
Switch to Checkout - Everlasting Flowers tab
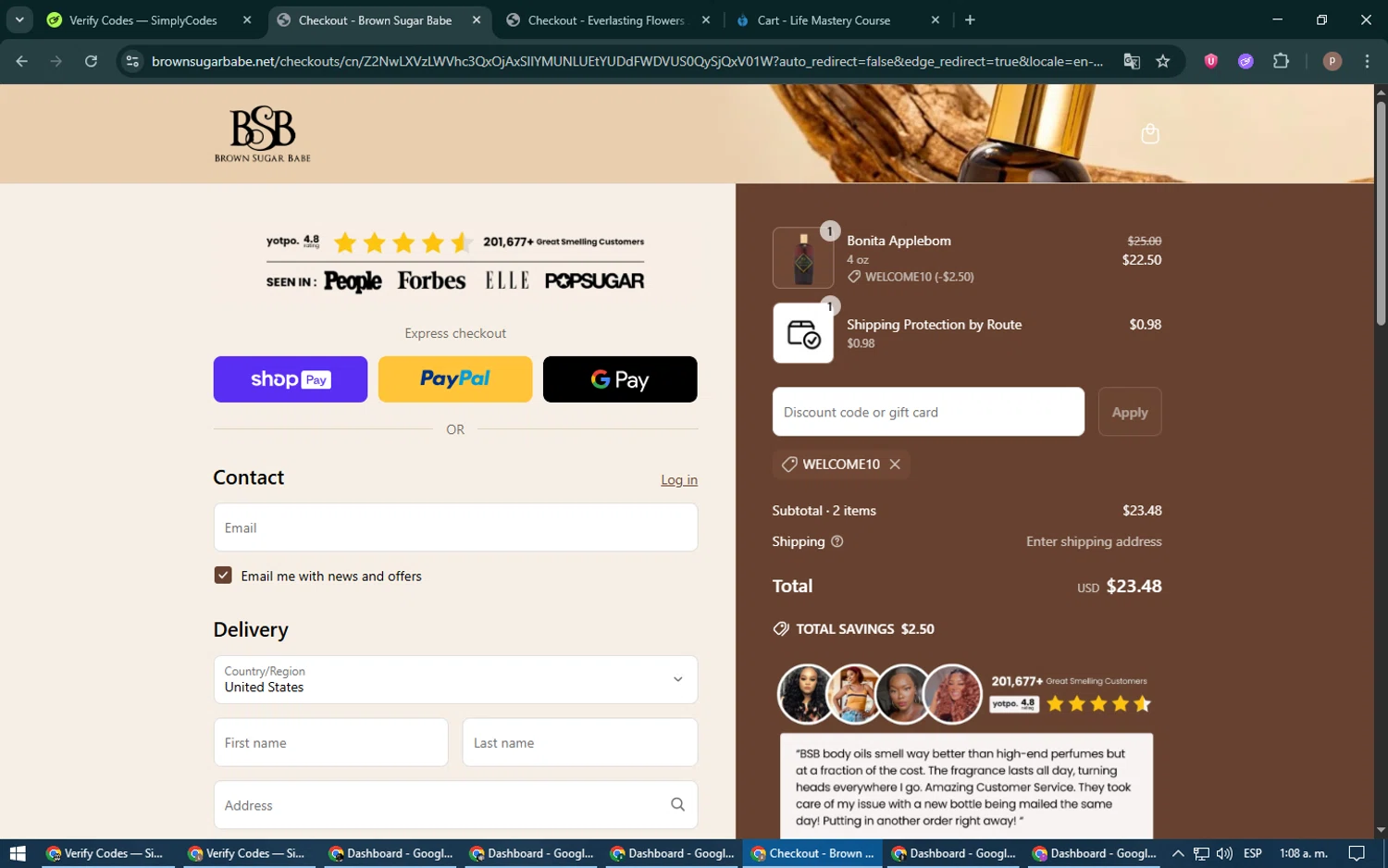(x=607, y=19)
